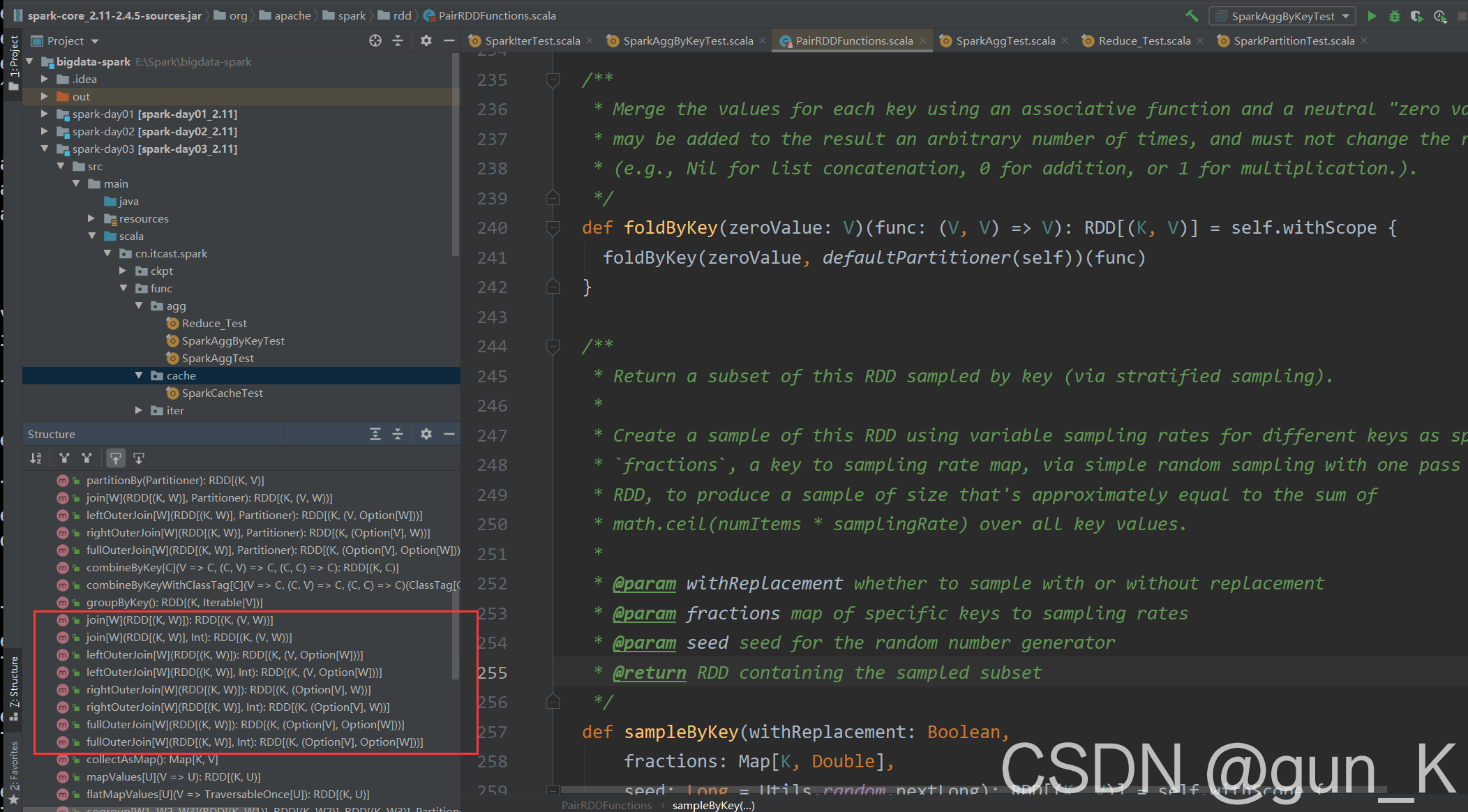Select Reduce_Test in the project tree
The width and height of the screenshot is (1468, 812).
point(214,323)
